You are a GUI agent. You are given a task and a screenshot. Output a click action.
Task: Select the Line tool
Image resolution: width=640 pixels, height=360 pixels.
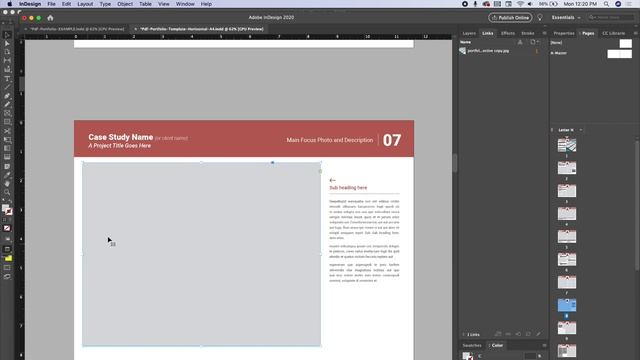pos(7,87)
